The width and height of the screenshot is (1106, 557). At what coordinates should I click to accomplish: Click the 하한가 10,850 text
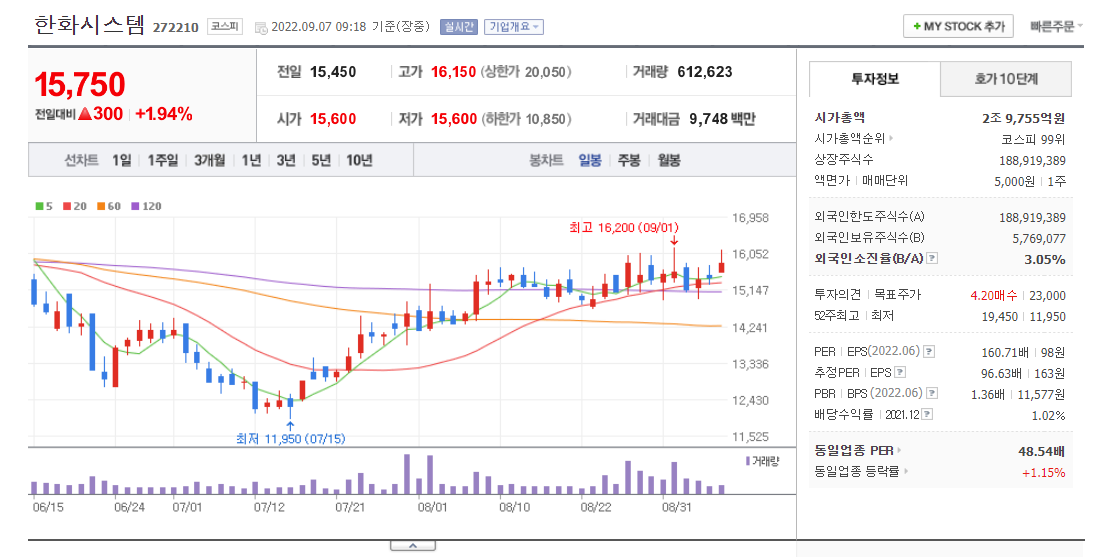pyautogui.click(x=526, y=119)
